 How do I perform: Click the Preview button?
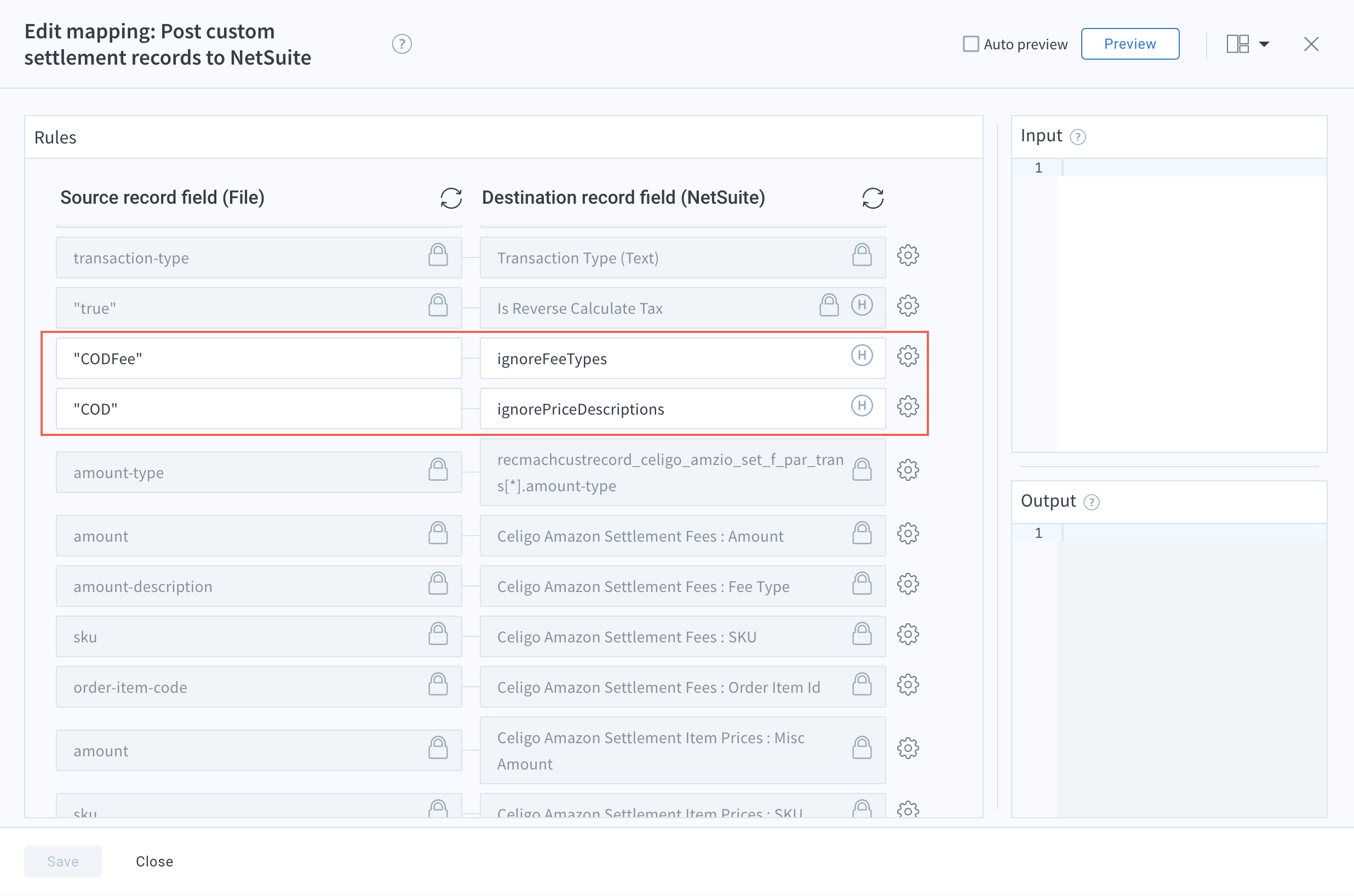pos(1129,44)
